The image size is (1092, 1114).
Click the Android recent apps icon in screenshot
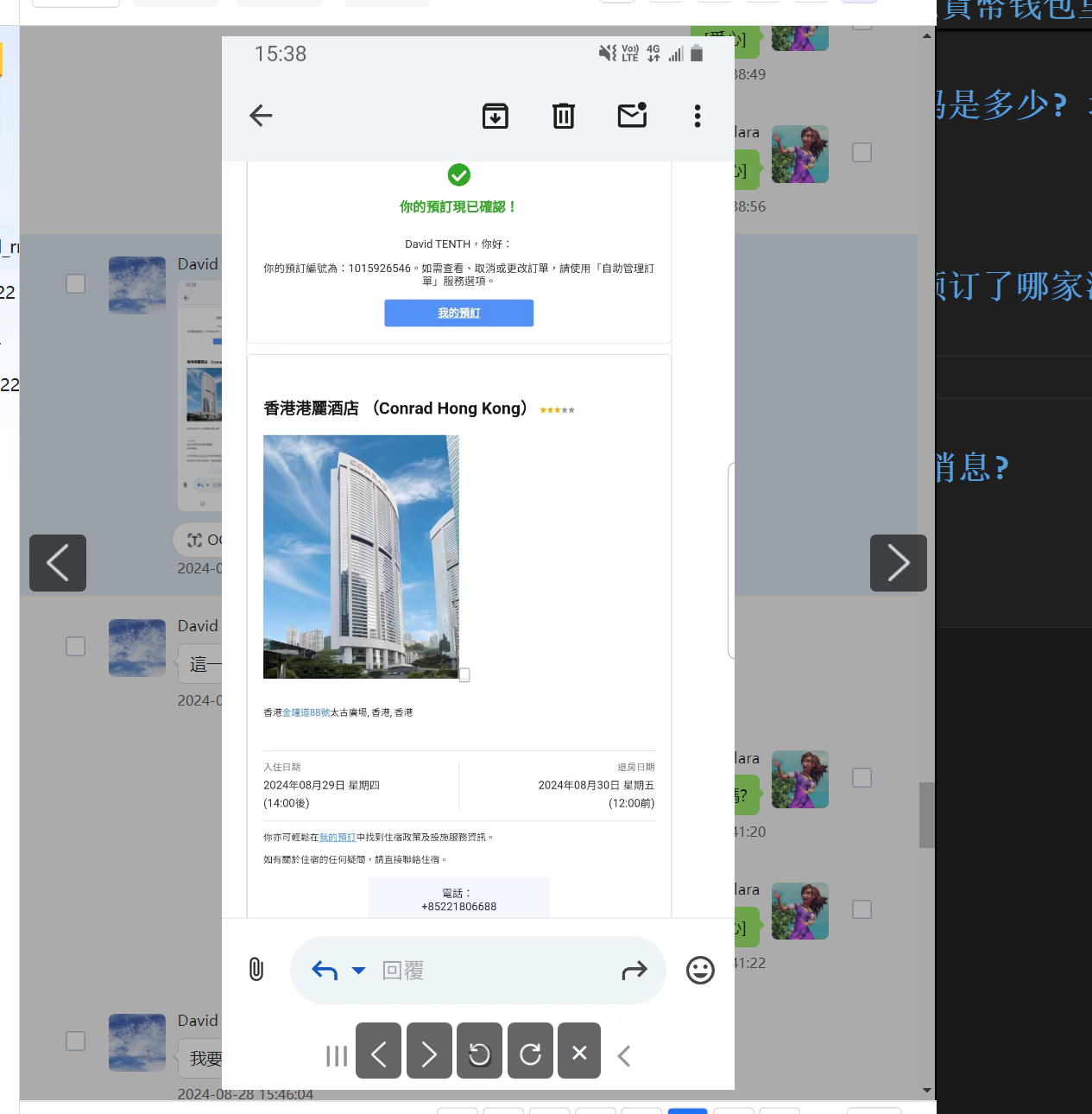tap(337, 1056)
